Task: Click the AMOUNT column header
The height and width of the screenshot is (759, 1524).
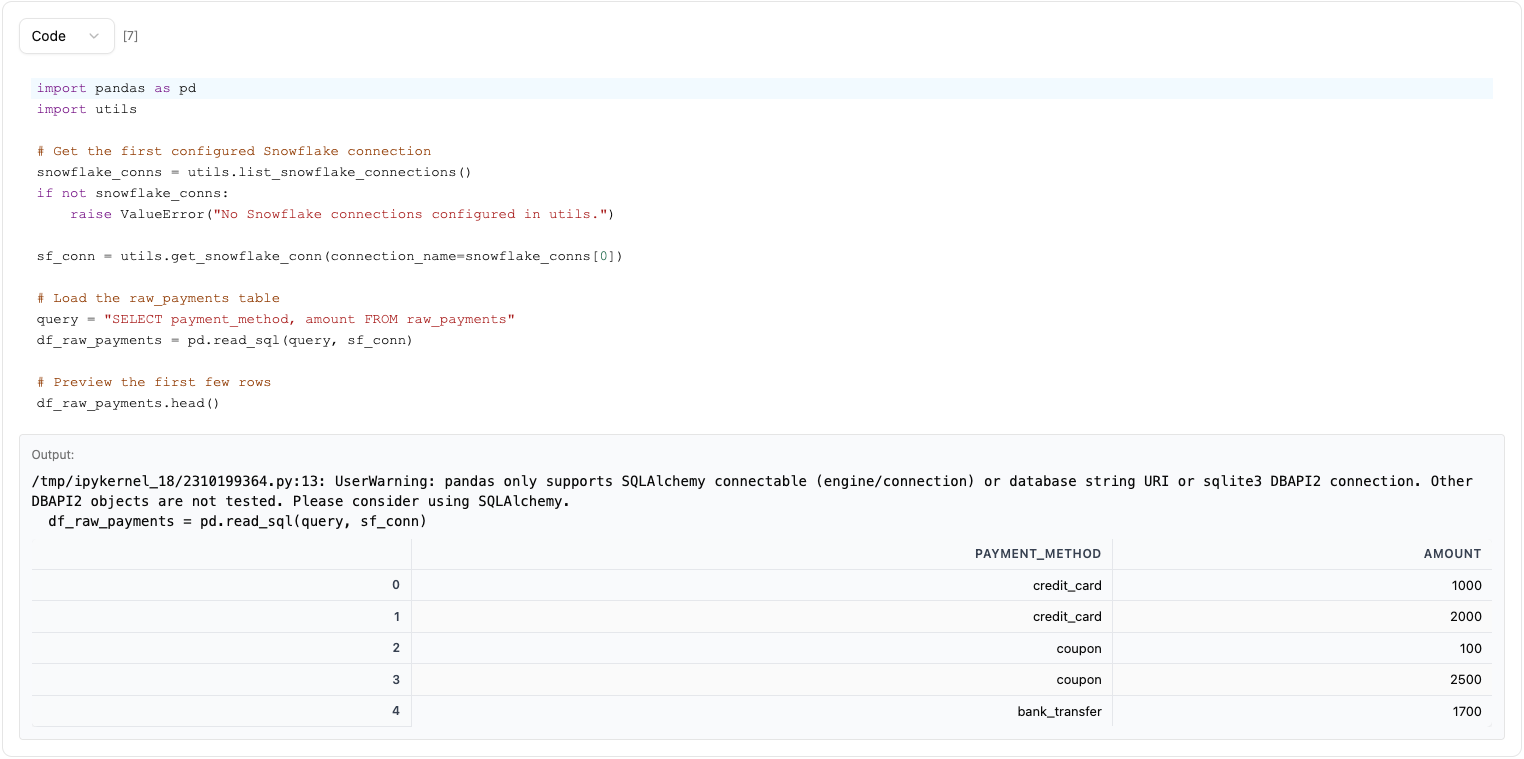Action: [x=1452, y=553]
